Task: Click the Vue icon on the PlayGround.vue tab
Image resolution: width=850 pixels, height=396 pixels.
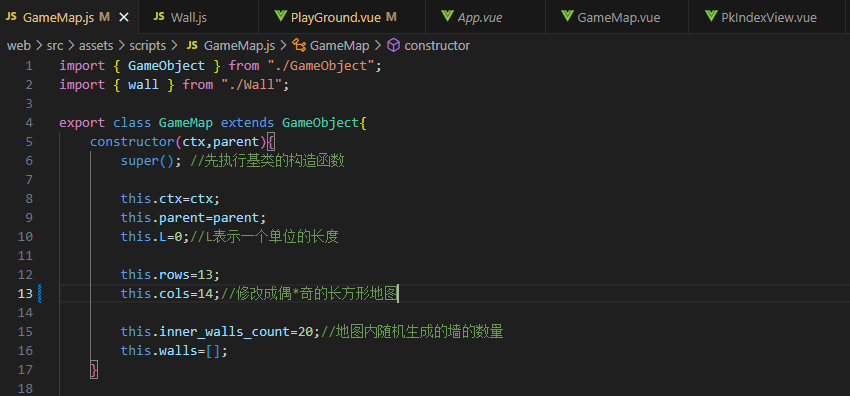Action: tap(280, 16)
